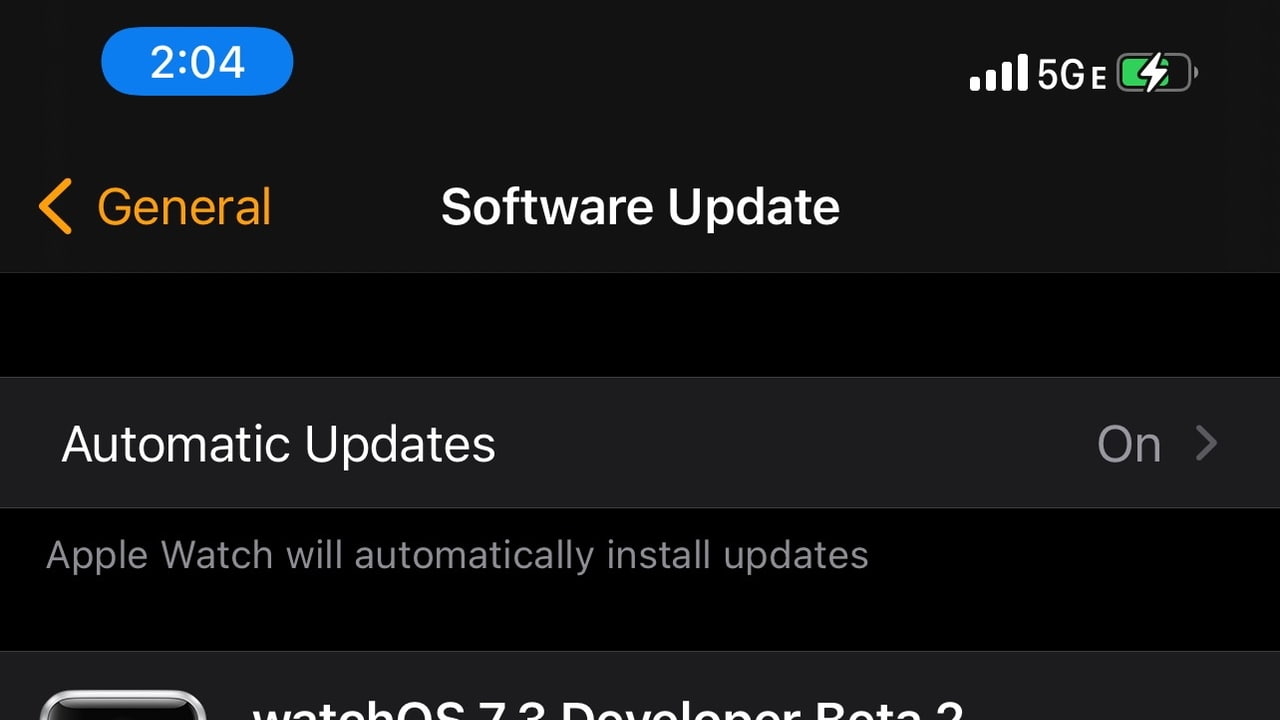This screenshot has height=720, width=1280.
Task: Tap the small E beside 5G
Action: 1099,79
